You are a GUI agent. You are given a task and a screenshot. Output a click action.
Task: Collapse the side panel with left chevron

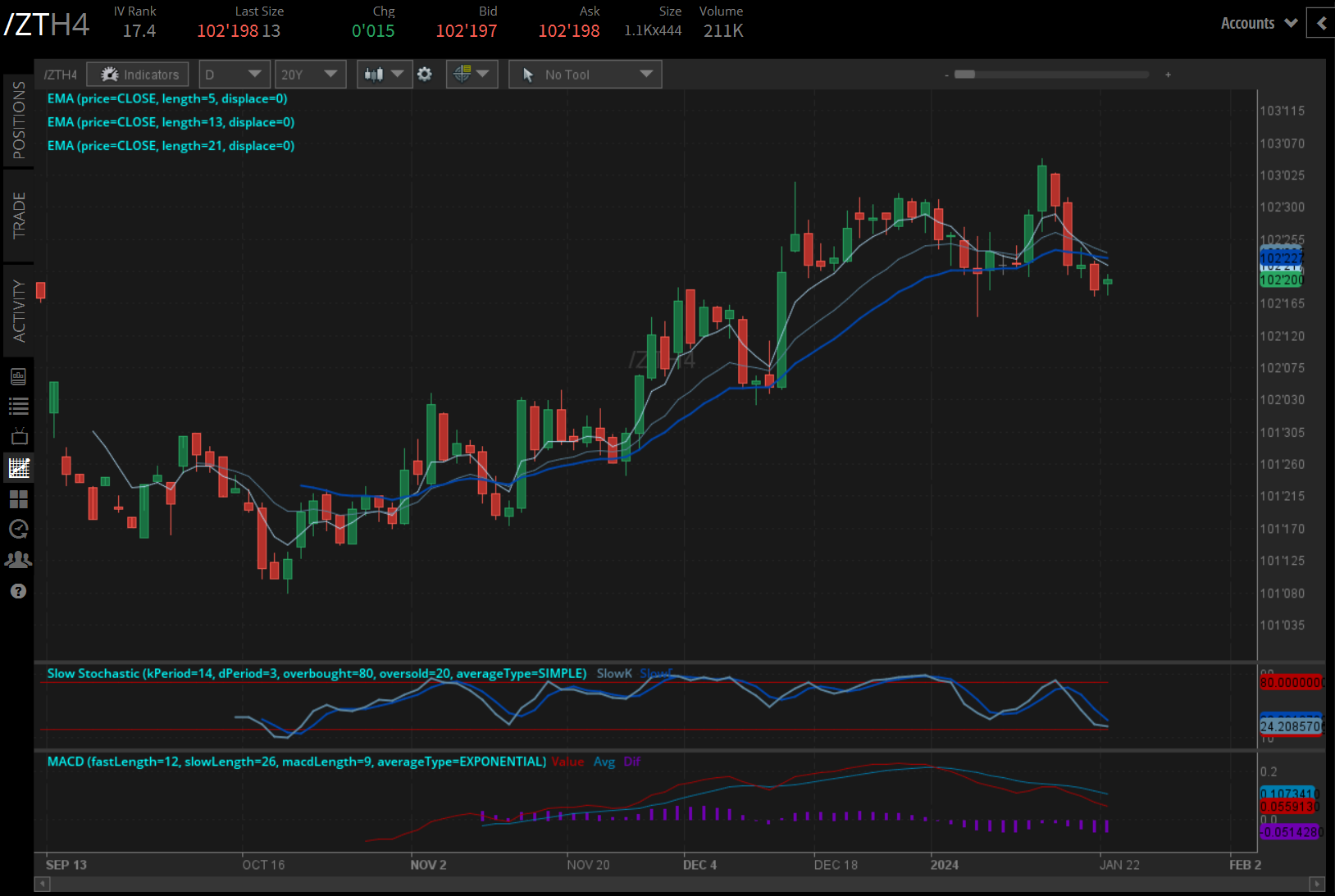point(1320,23)
